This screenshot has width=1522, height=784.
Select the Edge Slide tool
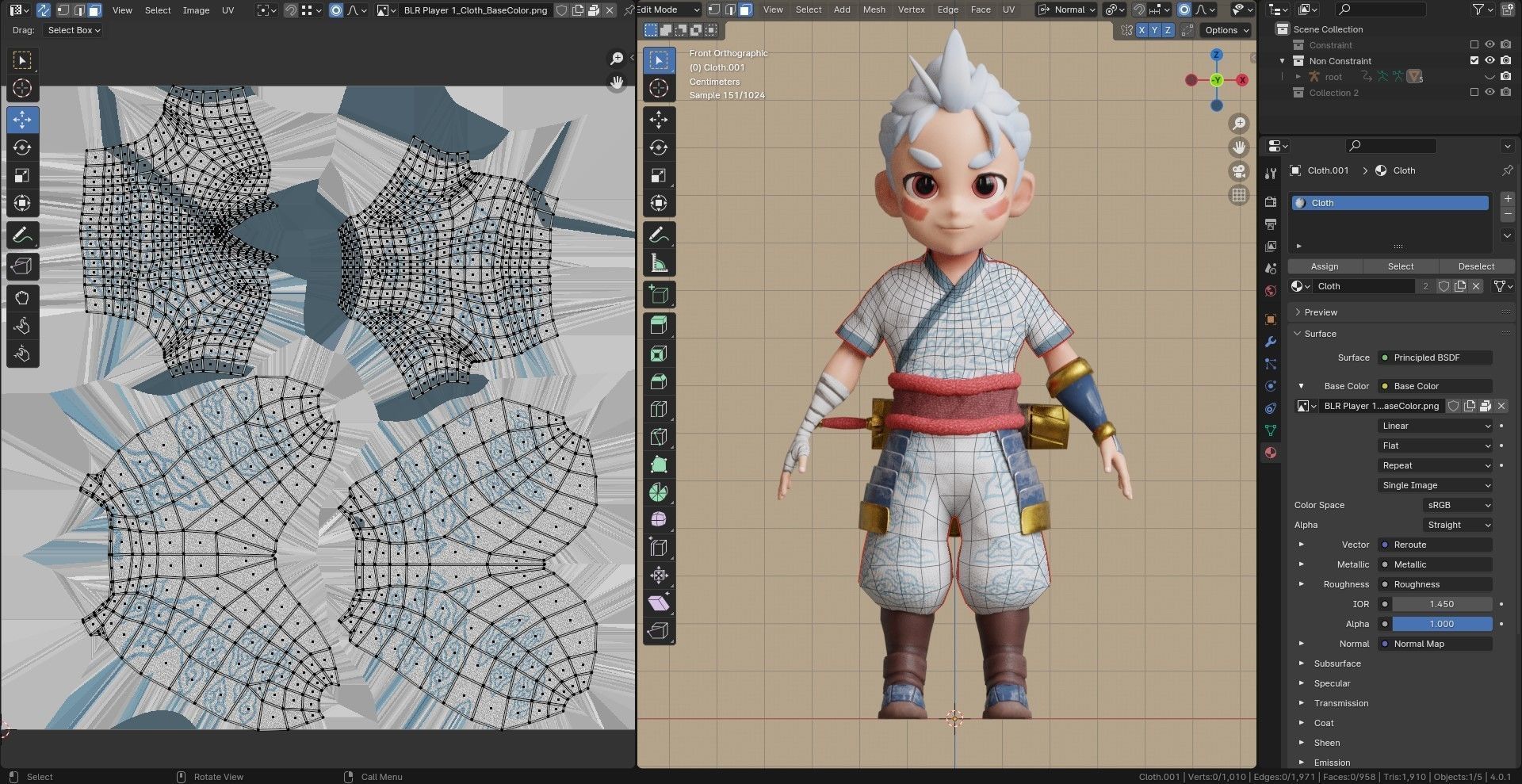click(x=659, y=548)
